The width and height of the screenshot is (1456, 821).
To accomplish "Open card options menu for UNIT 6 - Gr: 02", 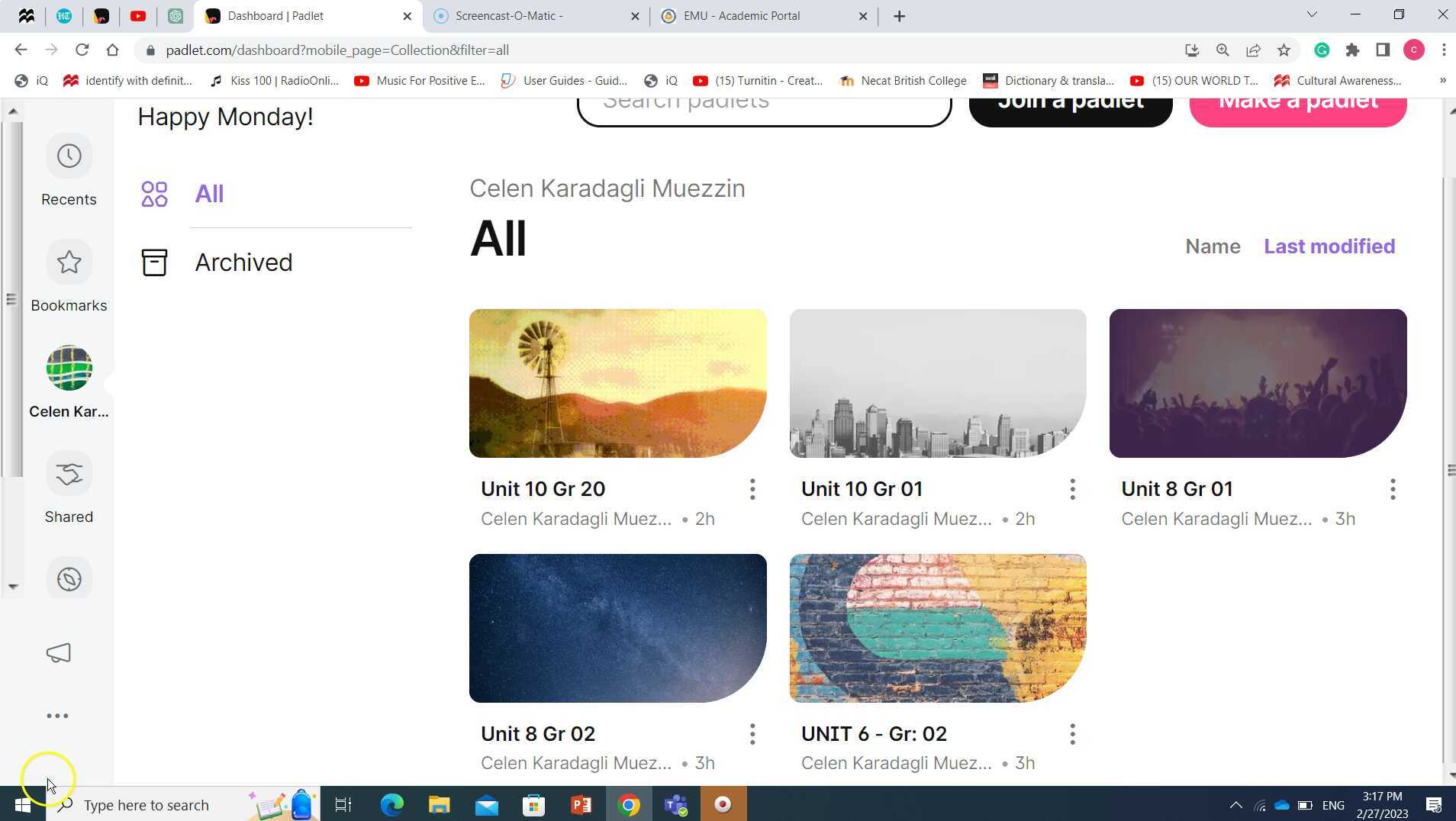I will point(1071,733).
